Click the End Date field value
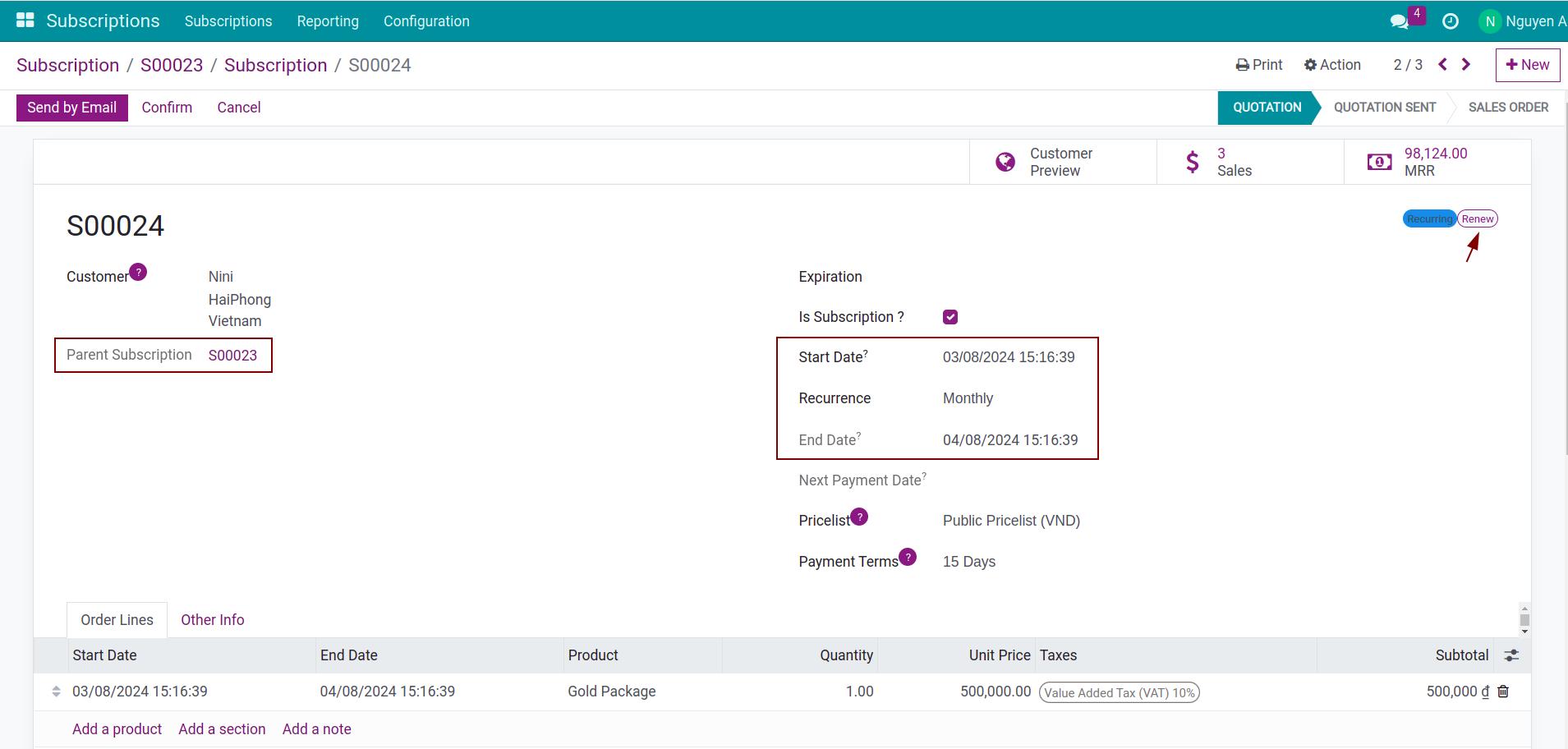The image size is (1568, 749). click(x=1010, y=440)
